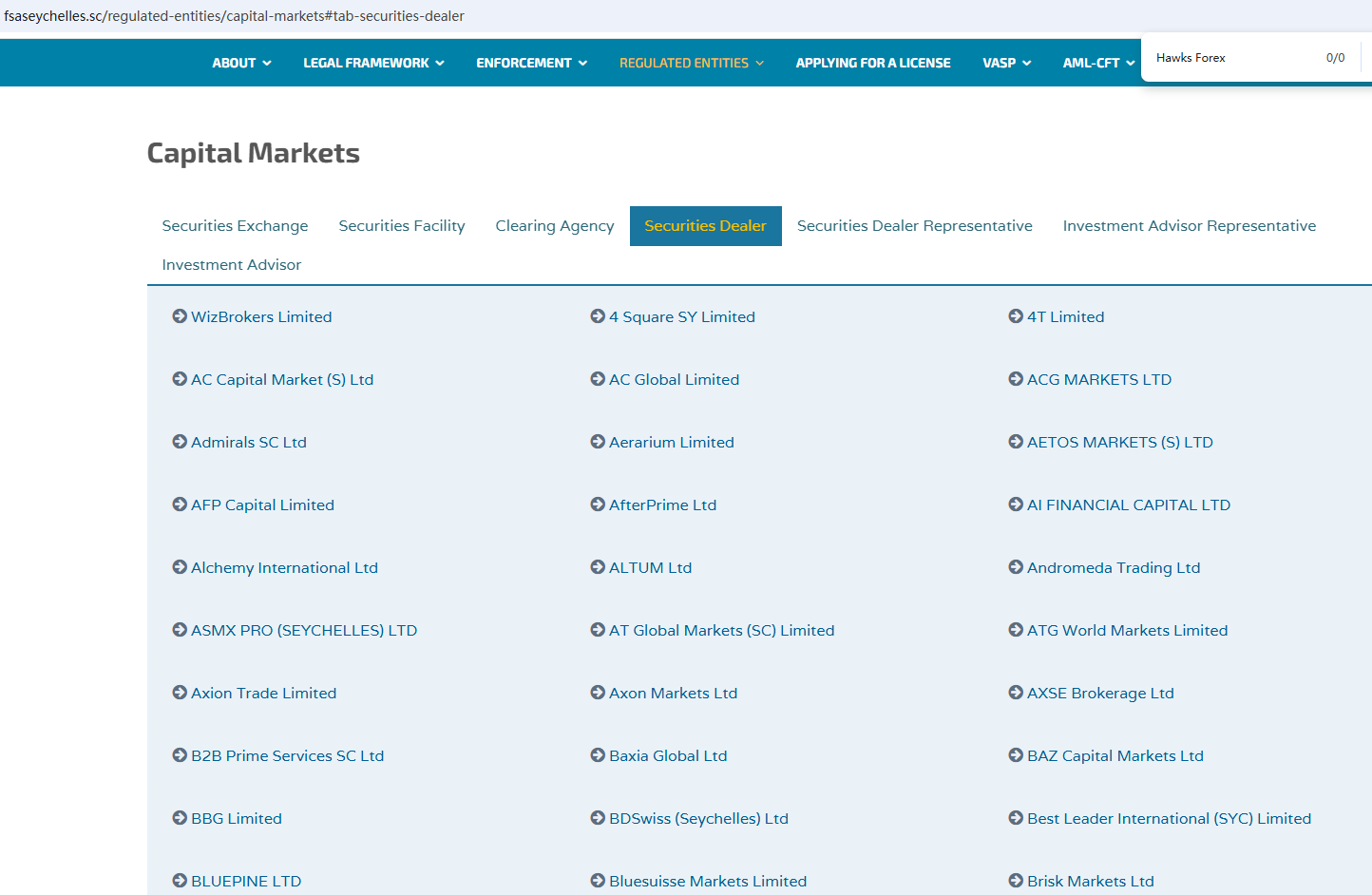1372x895 pixels.
Task: Click the arrow icon beside Axon Markets Ltd
Action: click(x=598, y=693)
